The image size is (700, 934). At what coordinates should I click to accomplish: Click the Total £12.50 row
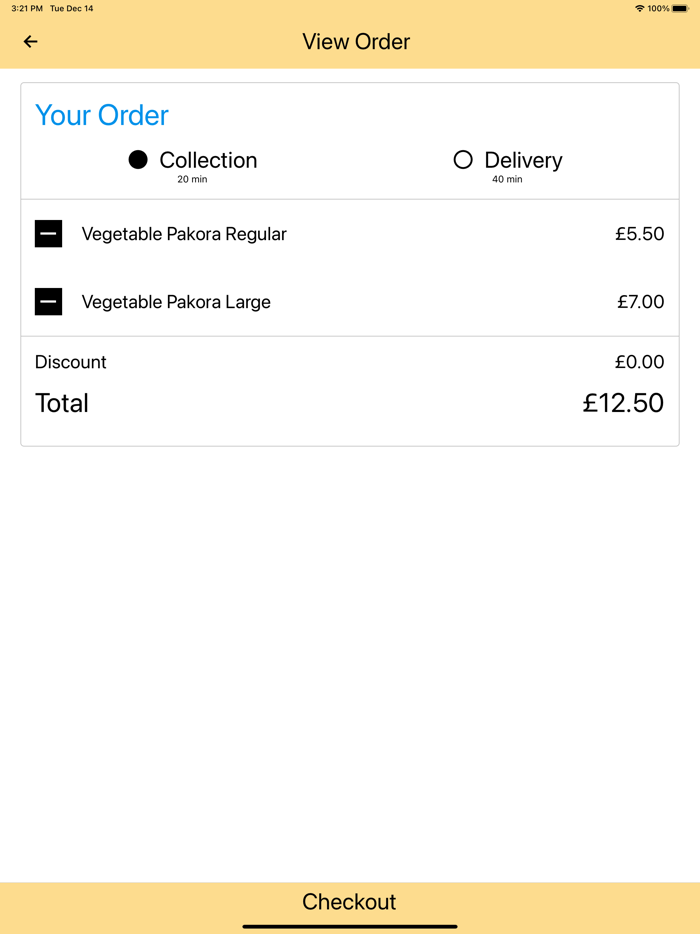click(x=350, y=402)
